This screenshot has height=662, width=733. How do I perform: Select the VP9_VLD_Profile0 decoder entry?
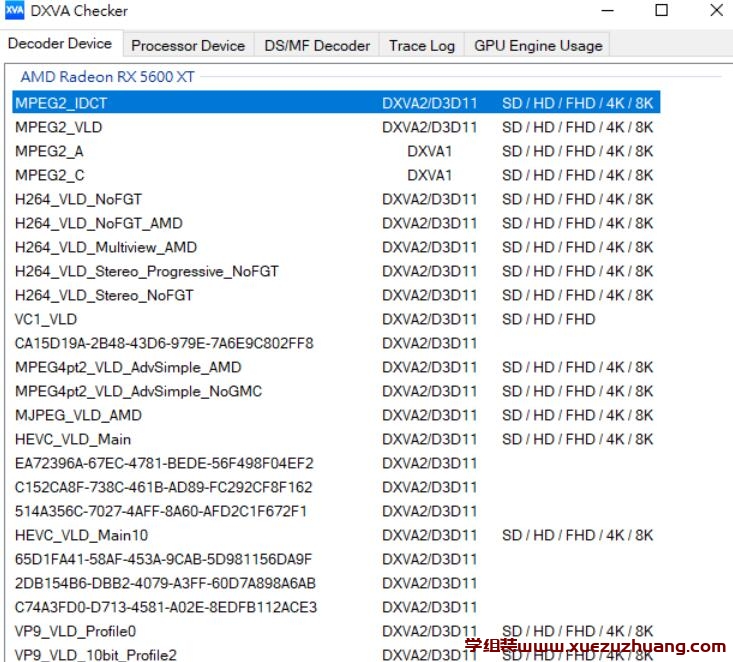75,631
